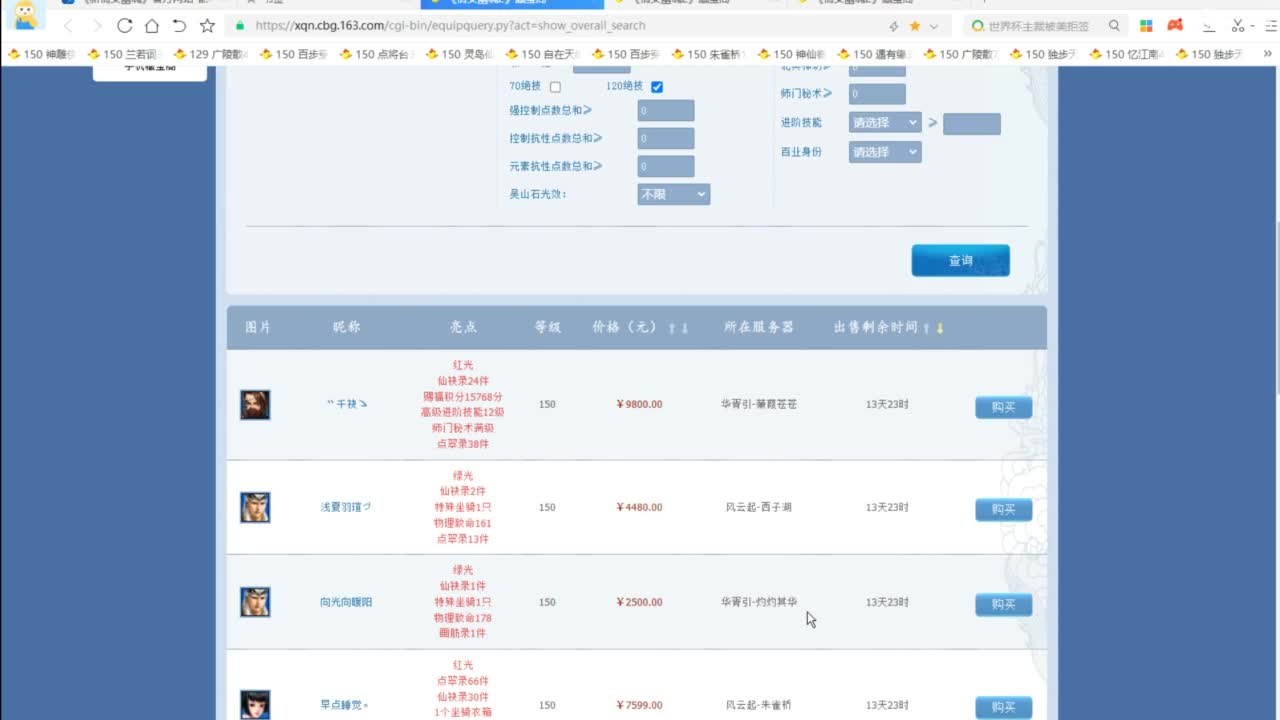Click the colorful grid apps icon
The width and height of the screenshot is (1280, 720).
[x=1146, y=25]
